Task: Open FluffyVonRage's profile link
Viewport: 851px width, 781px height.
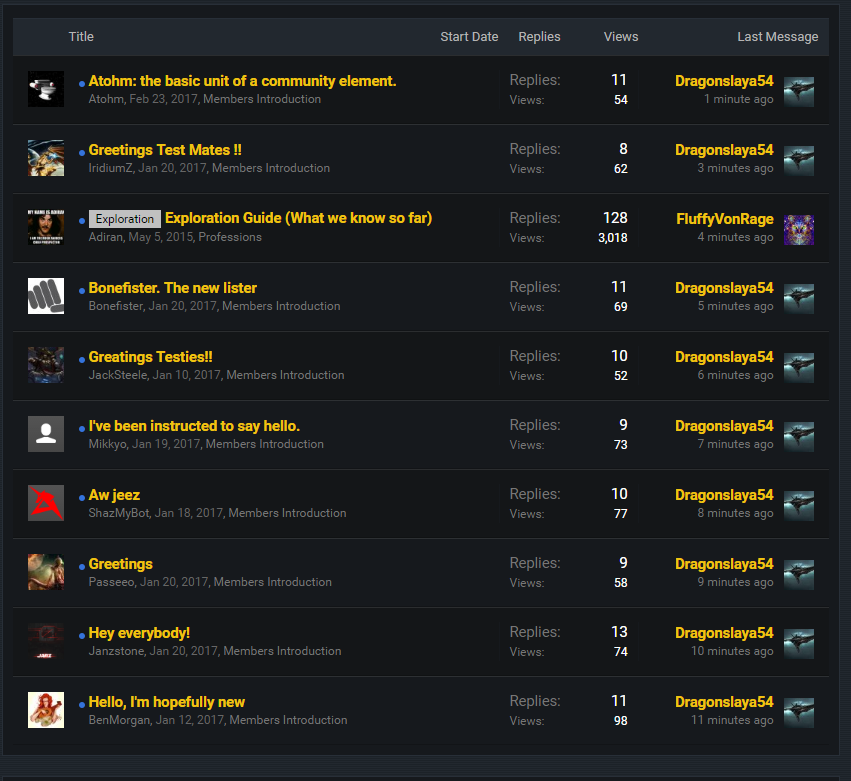Action: (724, 219)
